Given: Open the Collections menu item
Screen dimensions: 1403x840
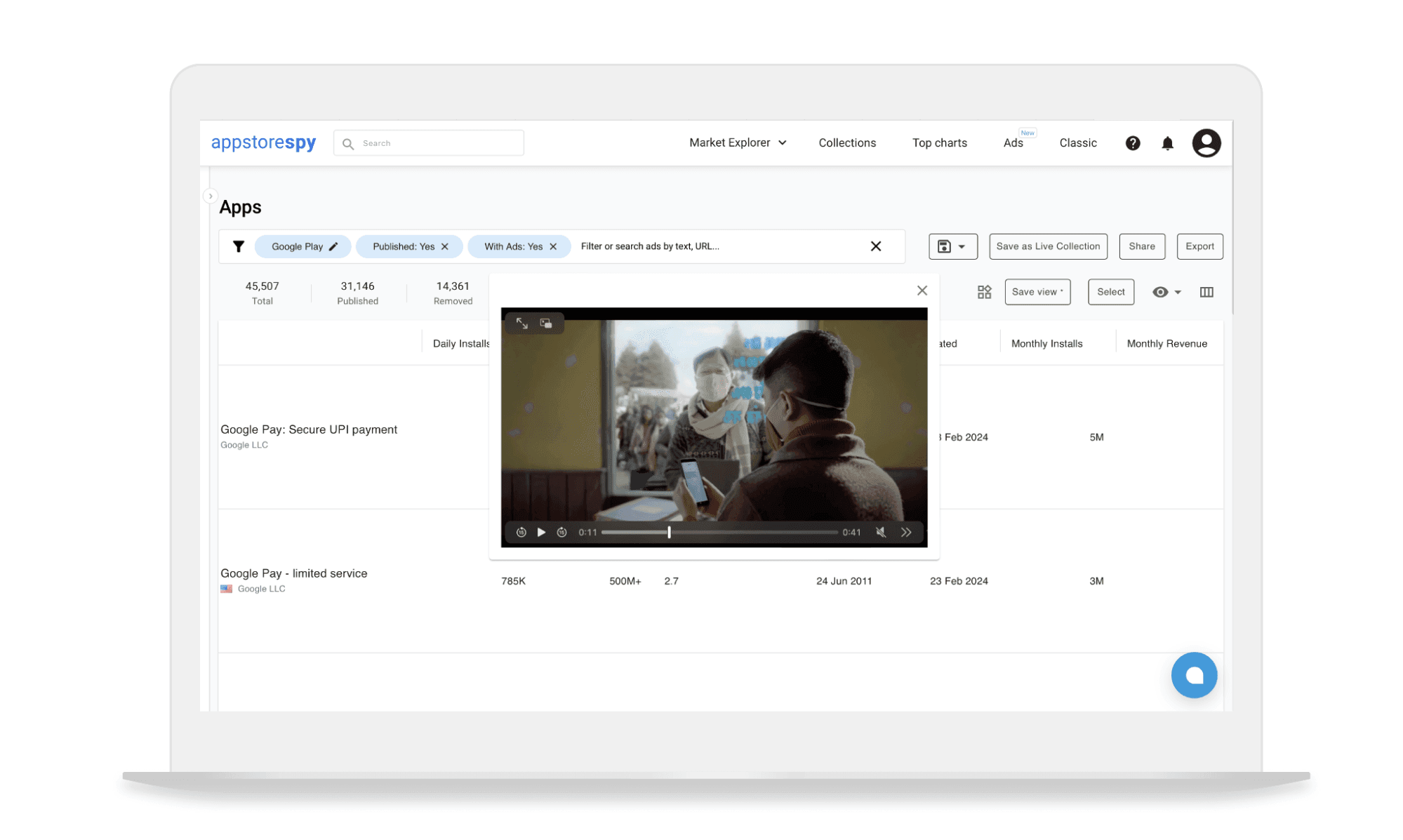Looking at the screenshot, I should click(847, 142).
